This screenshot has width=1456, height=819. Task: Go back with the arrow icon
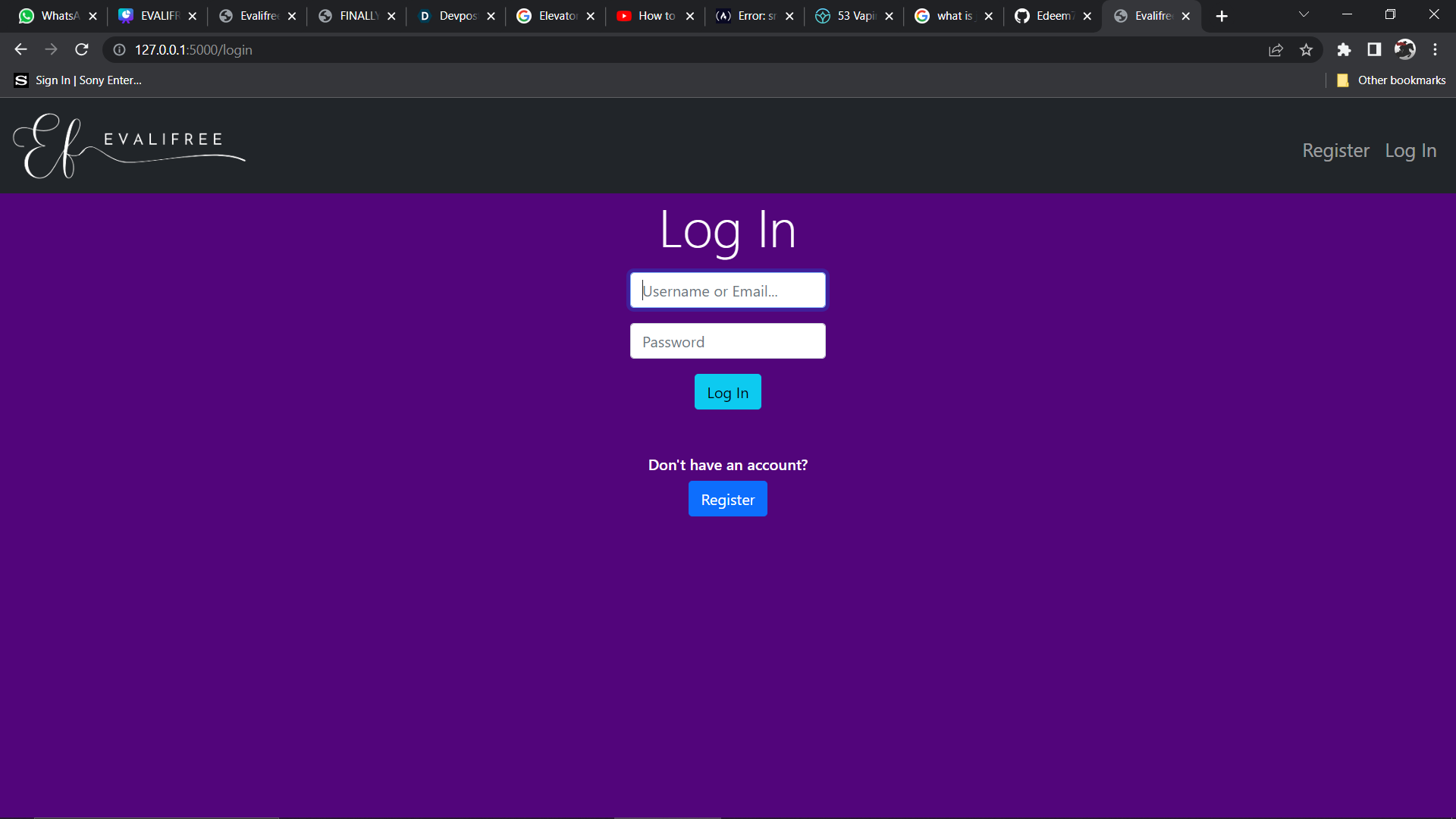coord(20,49)
